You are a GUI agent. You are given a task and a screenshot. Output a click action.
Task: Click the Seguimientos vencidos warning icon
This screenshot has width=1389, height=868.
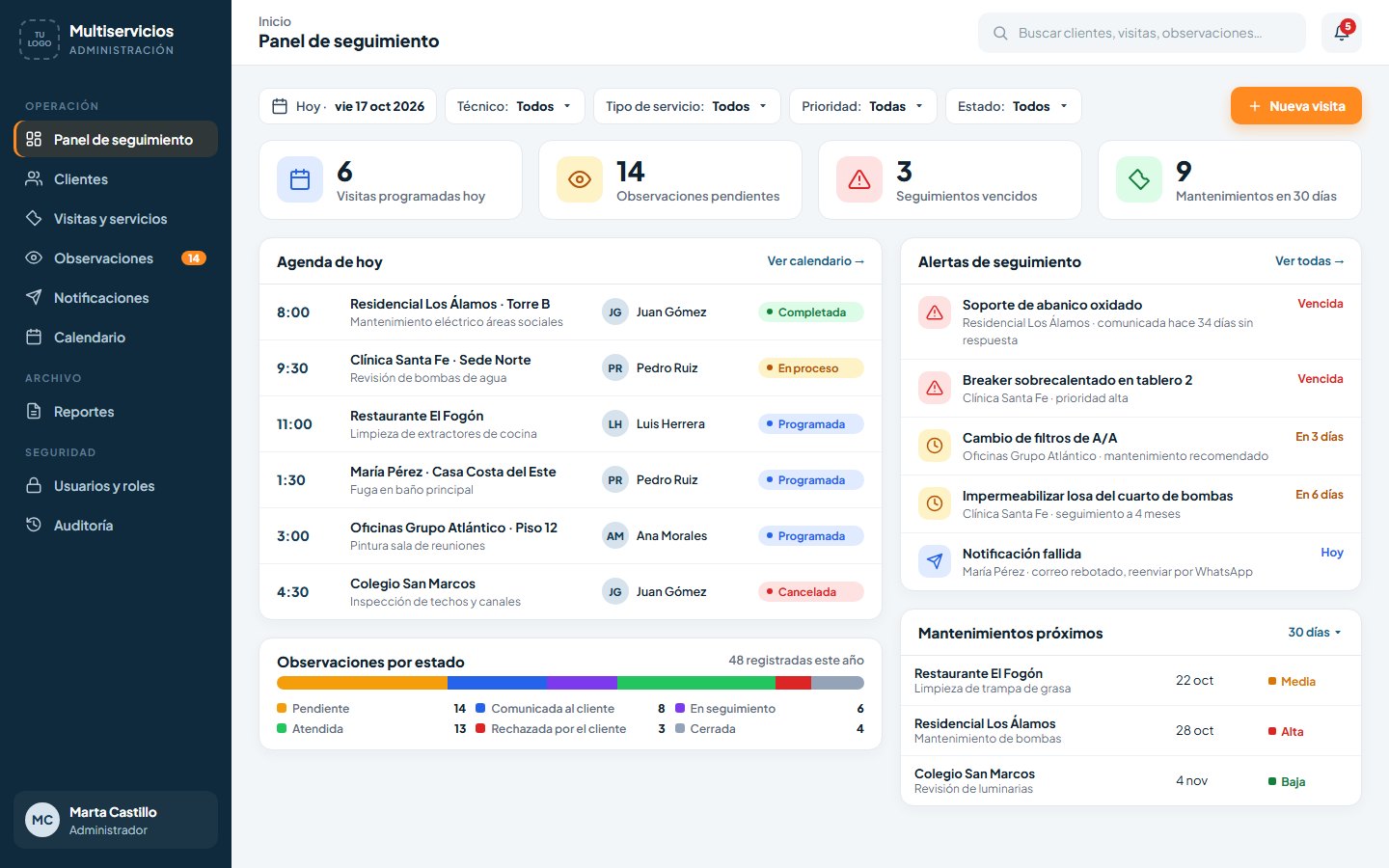point(859,179)
